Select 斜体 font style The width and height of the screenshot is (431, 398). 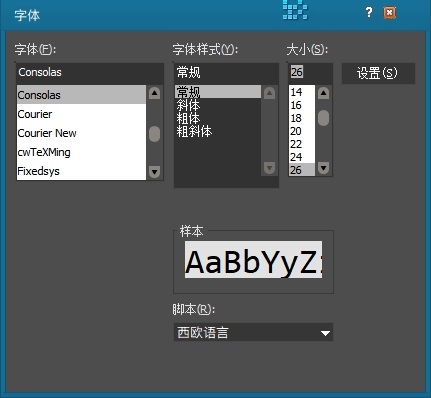(x=218, y=105)
